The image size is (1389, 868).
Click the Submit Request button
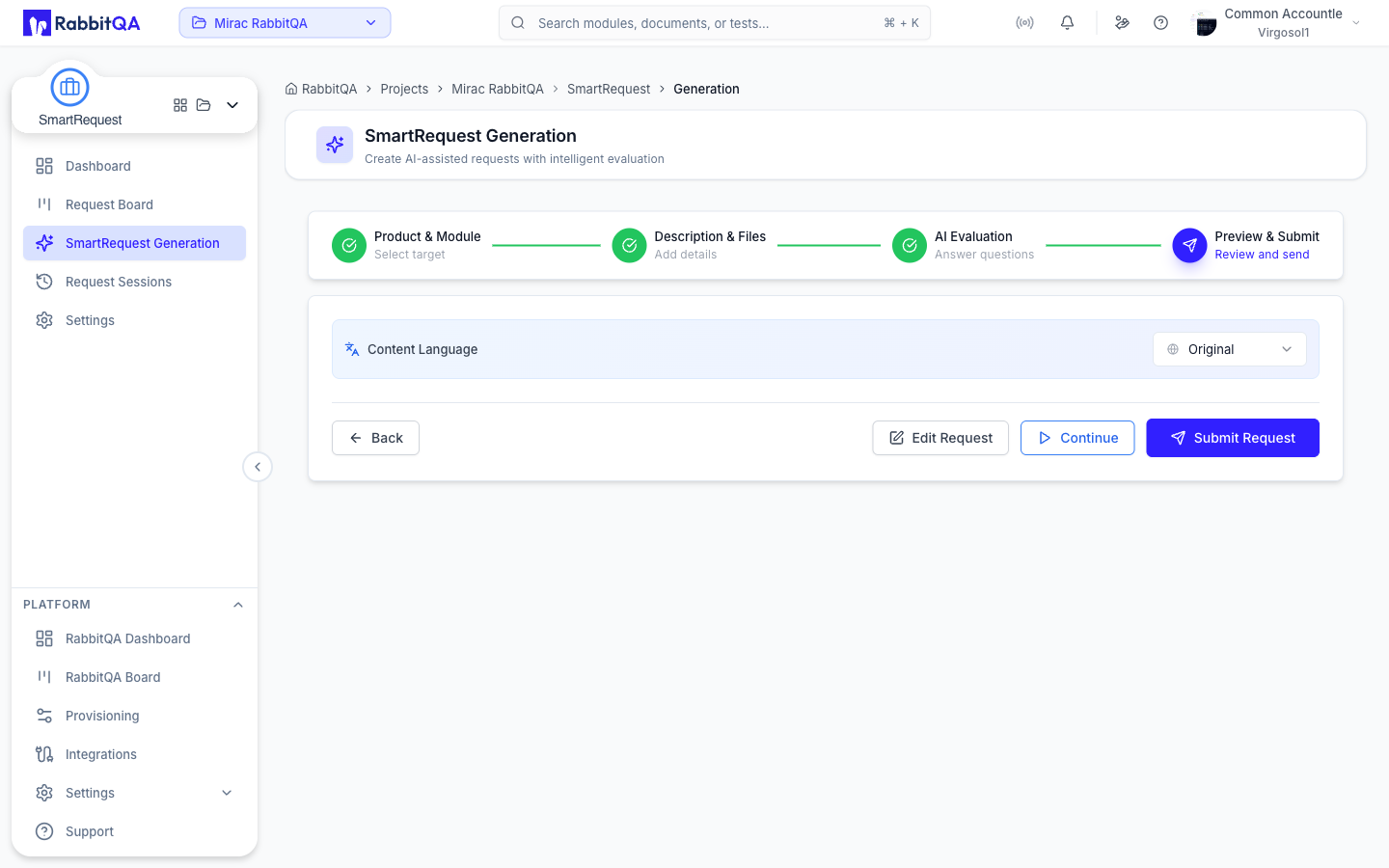point(1233,438)
